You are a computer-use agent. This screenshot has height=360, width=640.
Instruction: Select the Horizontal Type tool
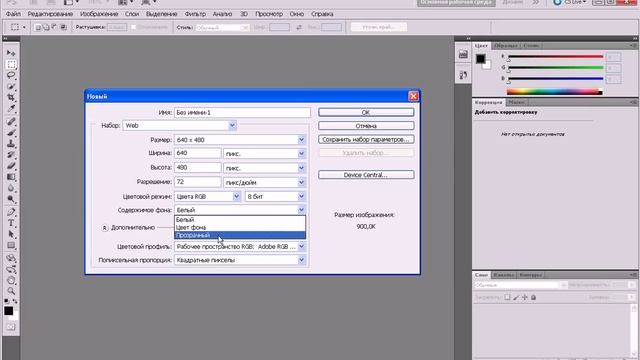click(x=11, y=223)
